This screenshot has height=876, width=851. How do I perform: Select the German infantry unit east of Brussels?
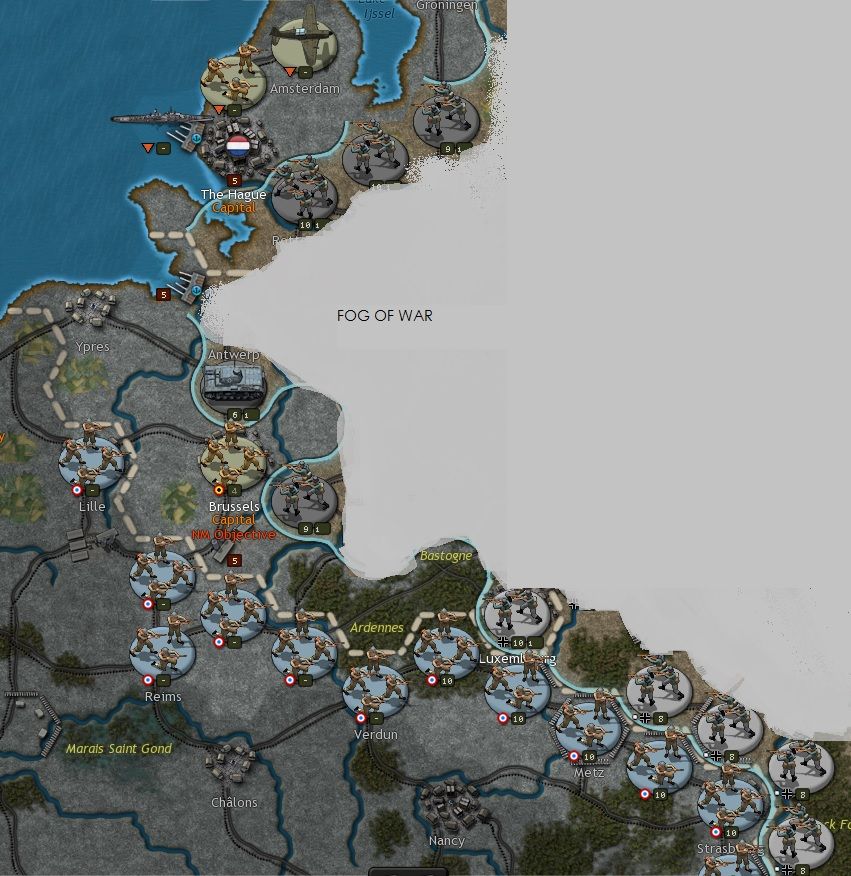pyautogui.click(x=305, y=494)
